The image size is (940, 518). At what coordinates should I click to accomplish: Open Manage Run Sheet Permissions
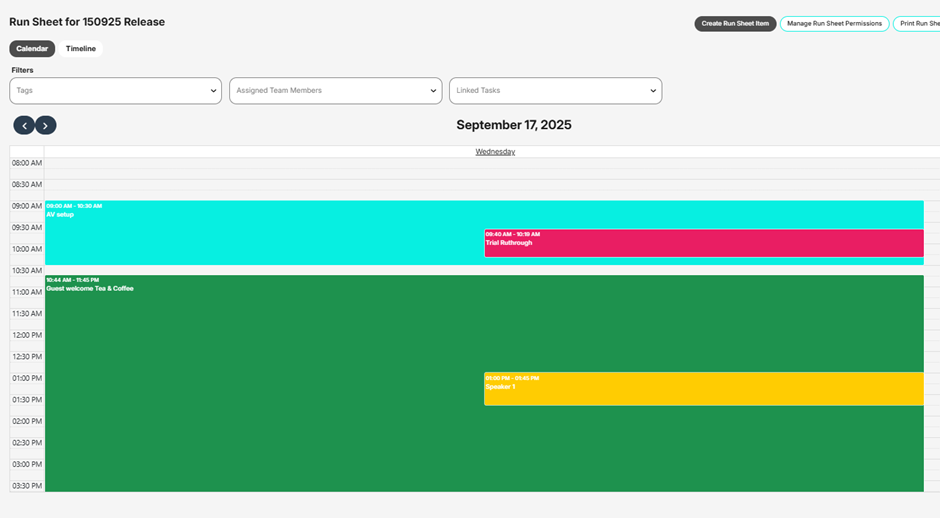click(x=834, y=23)
